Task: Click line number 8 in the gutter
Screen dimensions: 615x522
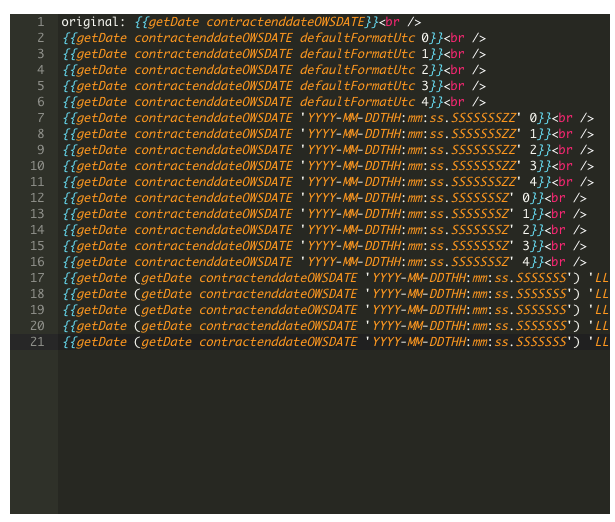Action: (x=41, y=134)
